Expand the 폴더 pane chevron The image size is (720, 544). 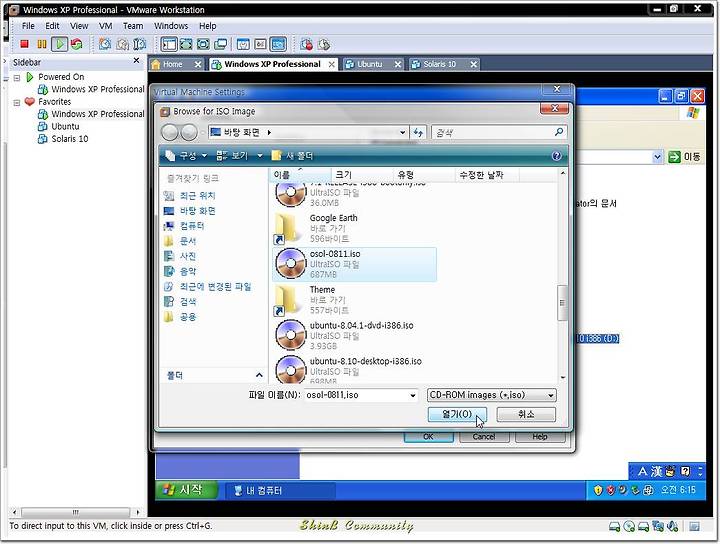(259, 376)
